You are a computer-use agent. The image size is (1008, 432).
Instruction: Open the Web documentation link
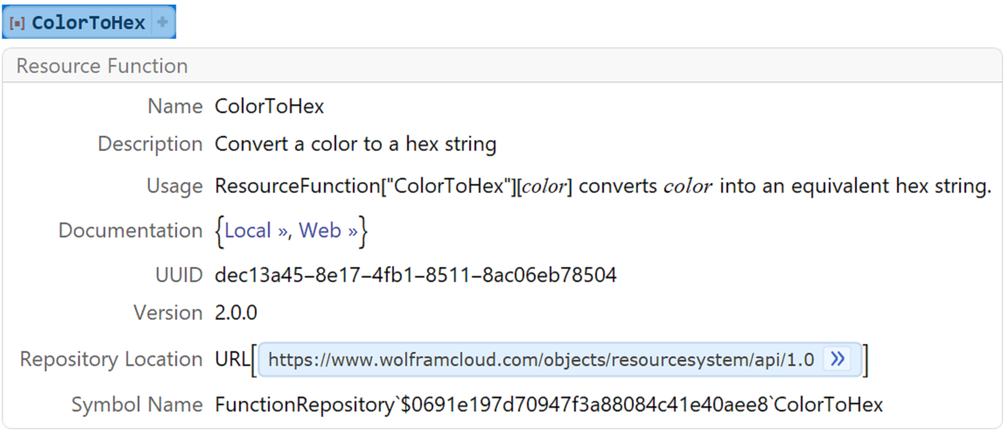tap(329, 231)
